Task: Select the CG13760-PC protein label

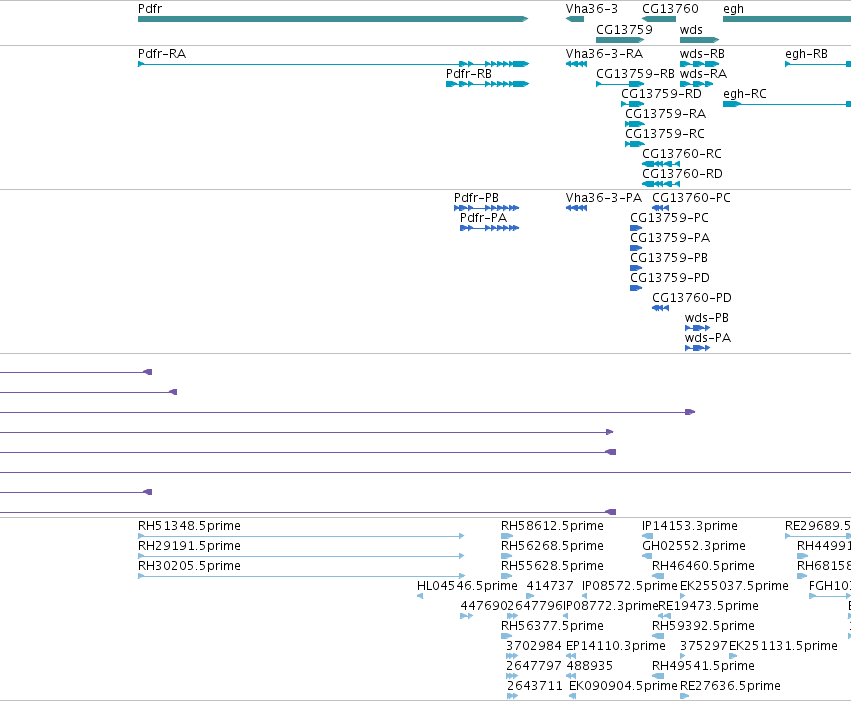Action: [691, 198]
